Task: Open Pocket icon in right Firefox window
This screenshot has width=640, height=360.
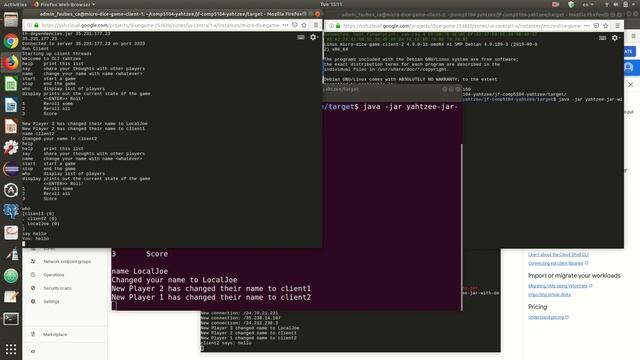Action: click(x=596, y=26)
